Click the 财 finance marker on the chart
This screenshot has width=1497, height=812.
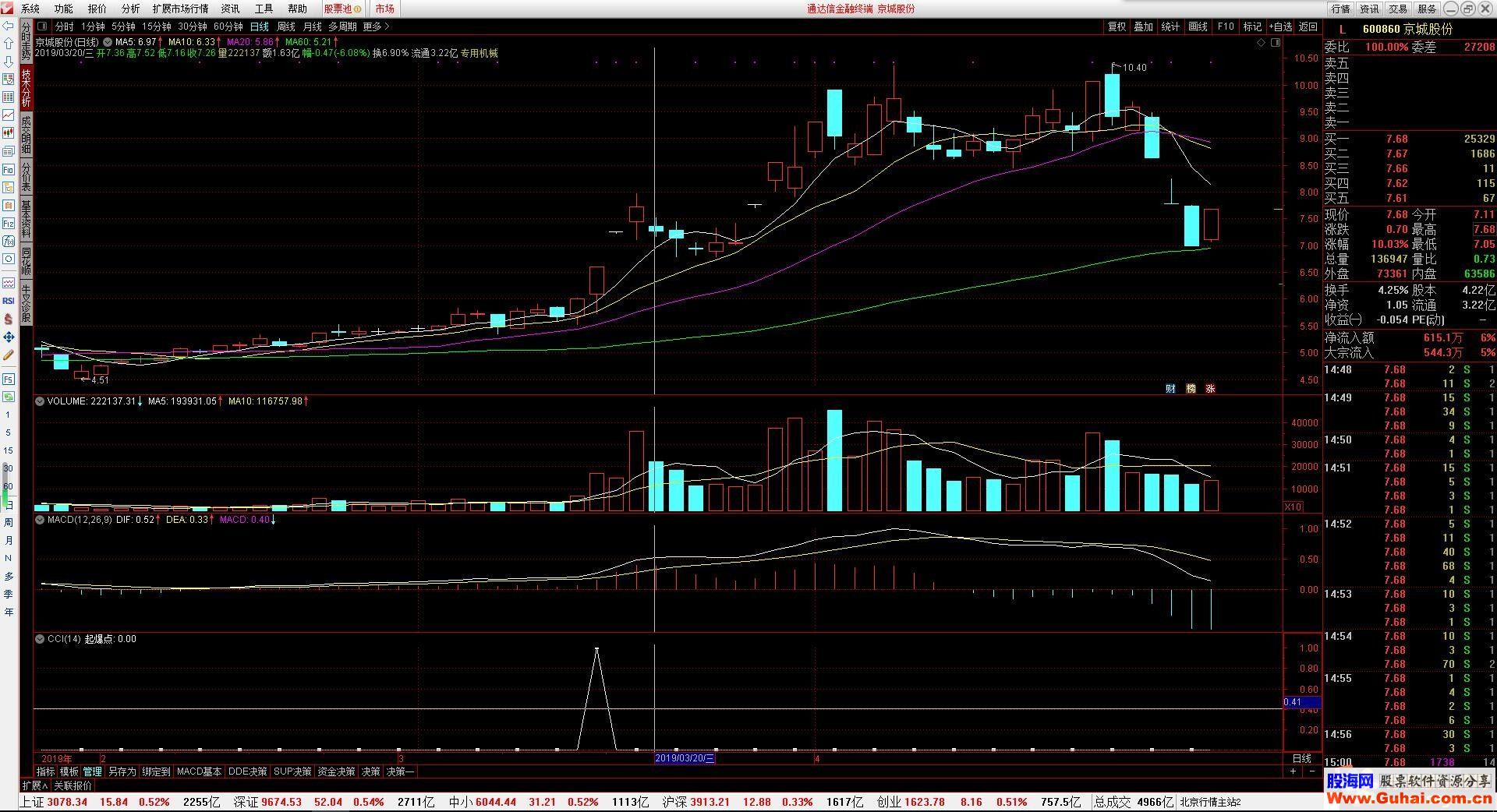pos(1170,388)
